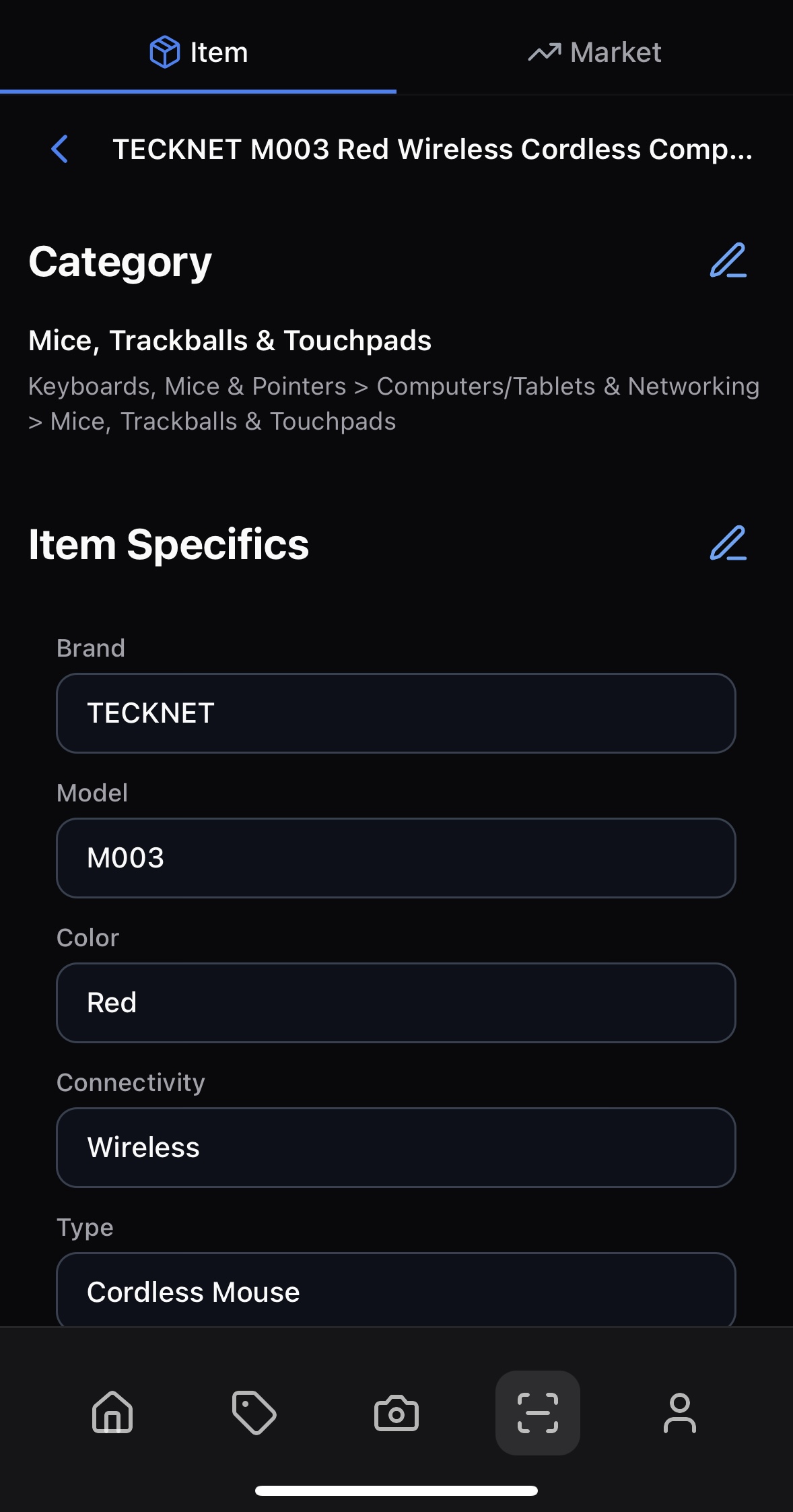Tap the home indicator bar
Viewport: 793px width, 1512px height.
coord(396,1490)
